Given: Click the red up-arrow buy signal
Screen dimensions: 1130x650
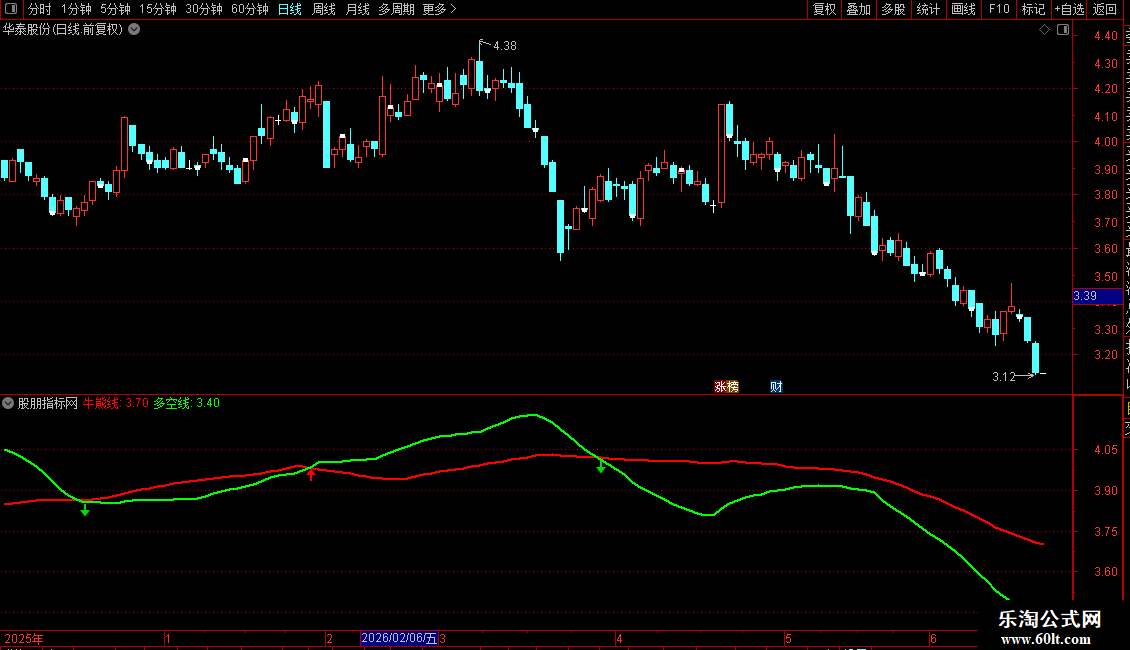Looking at the screenshot, I should click(x=311, y=473).
